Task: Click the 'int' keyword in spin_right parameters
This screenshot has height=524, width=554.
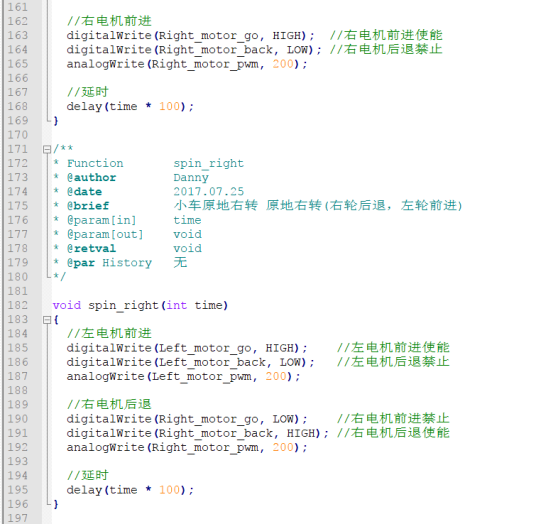Action: tap(177, 305)
